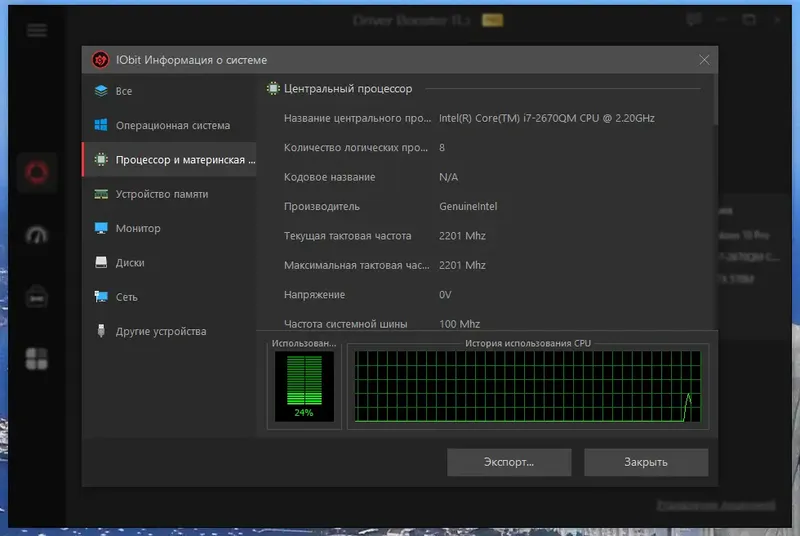Select Процессор и материнская category
Image resolution: width=800 pixels, height=536 pixels.
[x=169, y=159]
